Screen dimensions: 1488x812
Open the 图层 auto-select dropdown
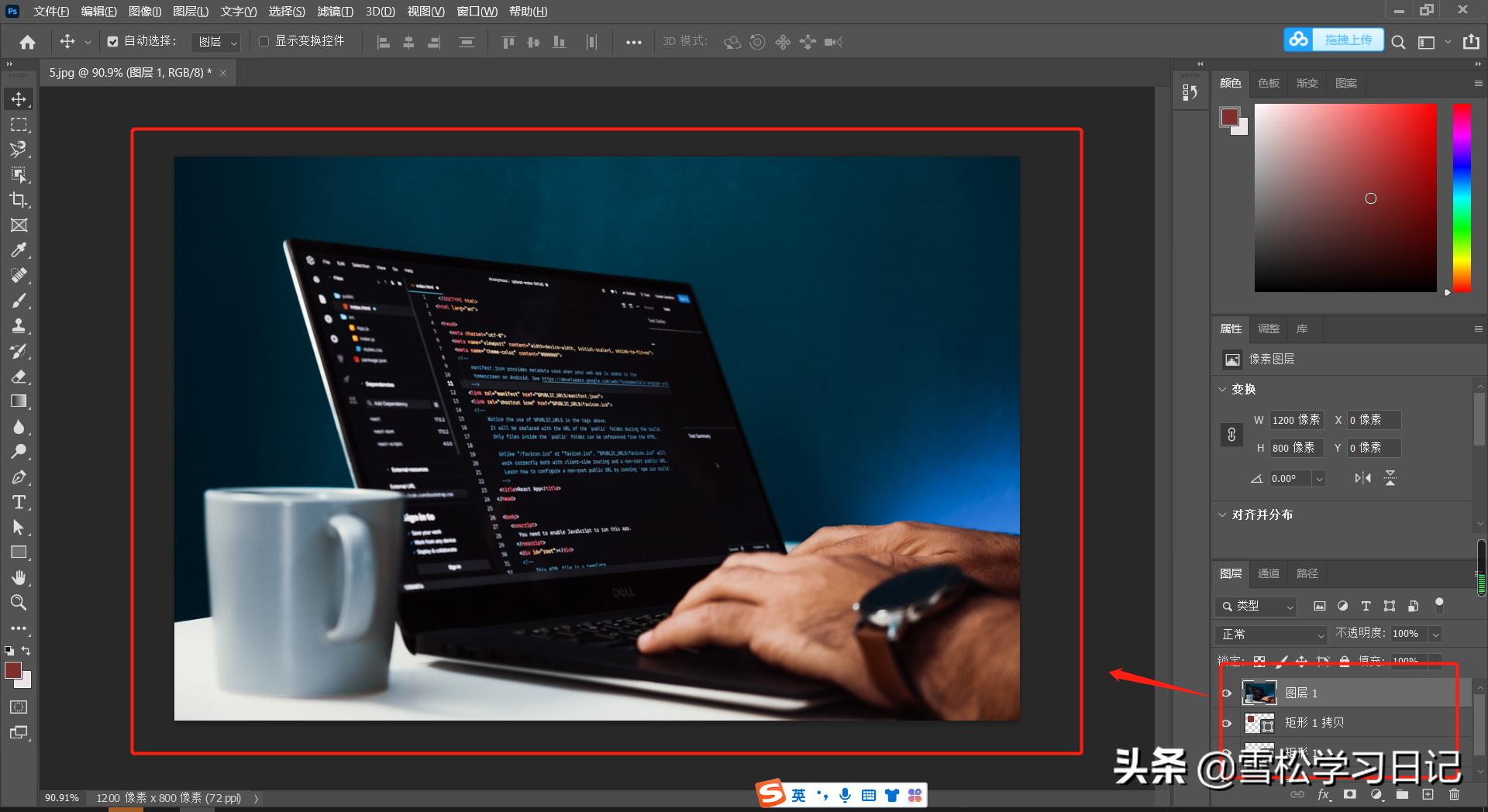click(216, 42)
